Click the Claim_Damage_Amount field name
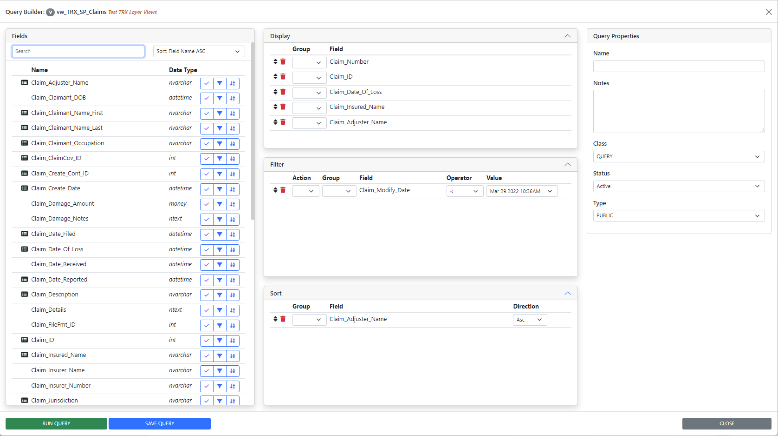Screen dimensions: 778x436 click(63, 204)
